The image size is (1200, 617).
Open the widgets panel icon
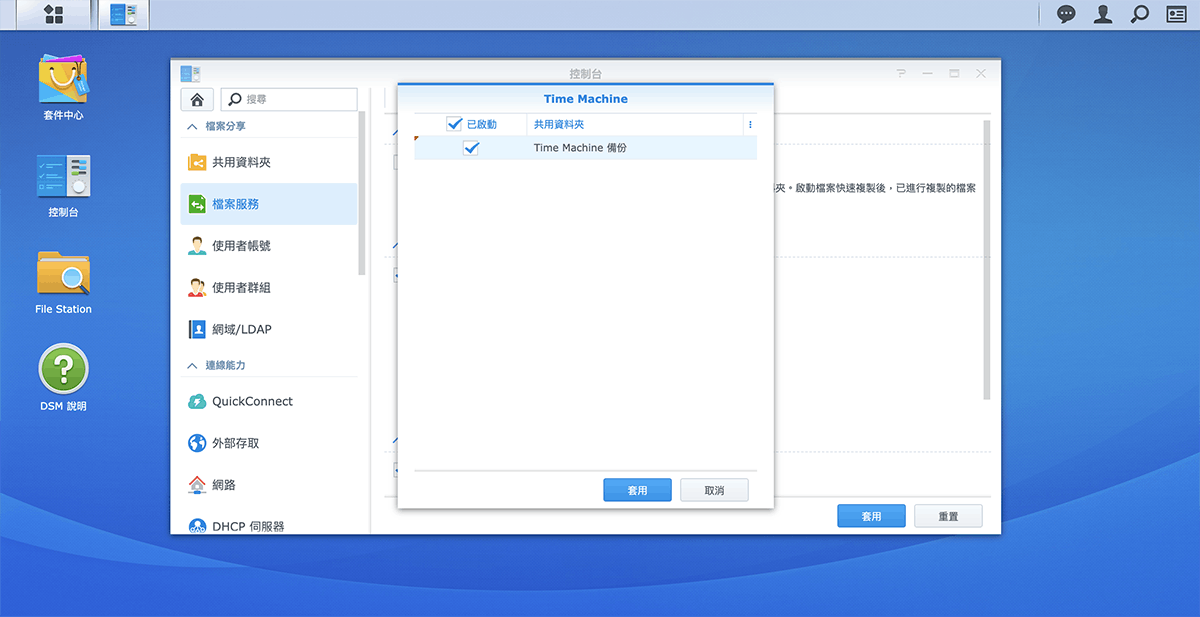(1175, 14)
